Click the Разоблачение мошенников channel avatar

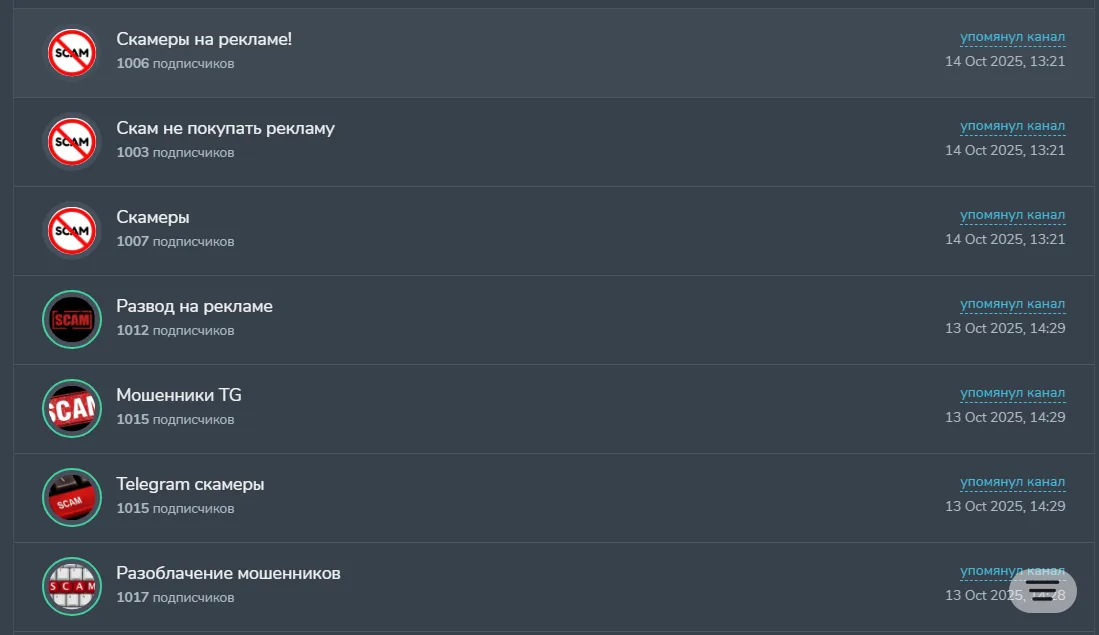(72, 587)
